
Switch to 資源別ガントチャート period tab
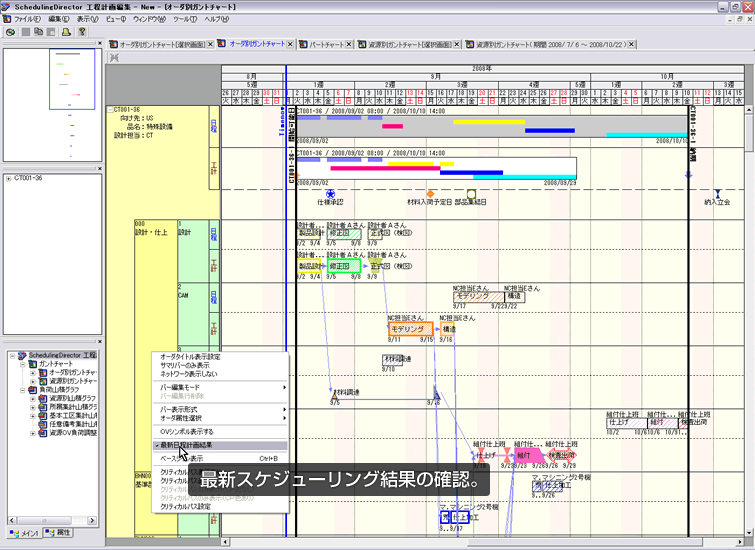(x=552, y=44)
